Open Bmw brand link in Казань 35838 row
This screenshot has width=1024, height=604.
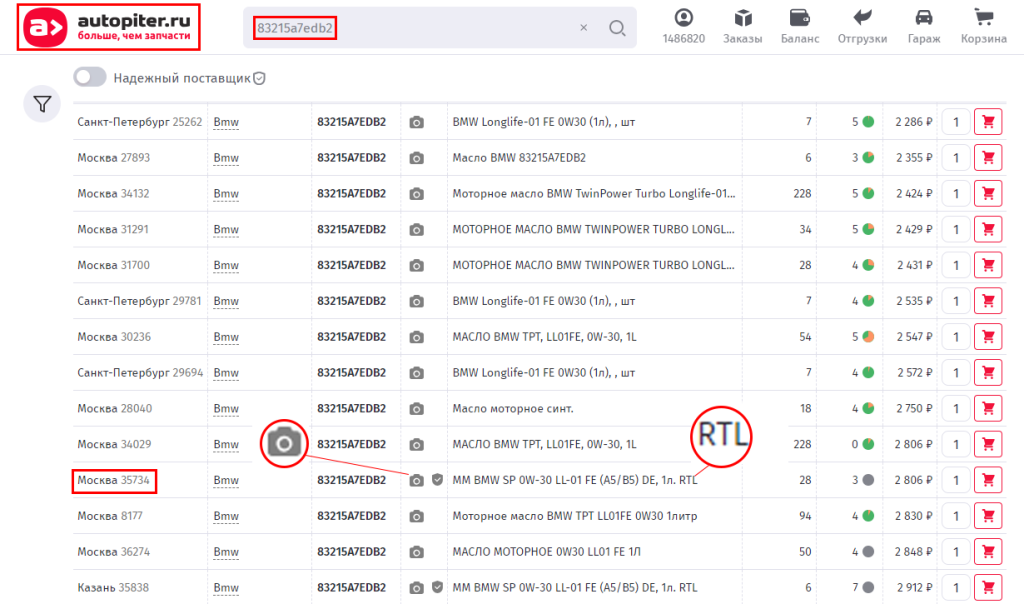click(x=226, y=588)
